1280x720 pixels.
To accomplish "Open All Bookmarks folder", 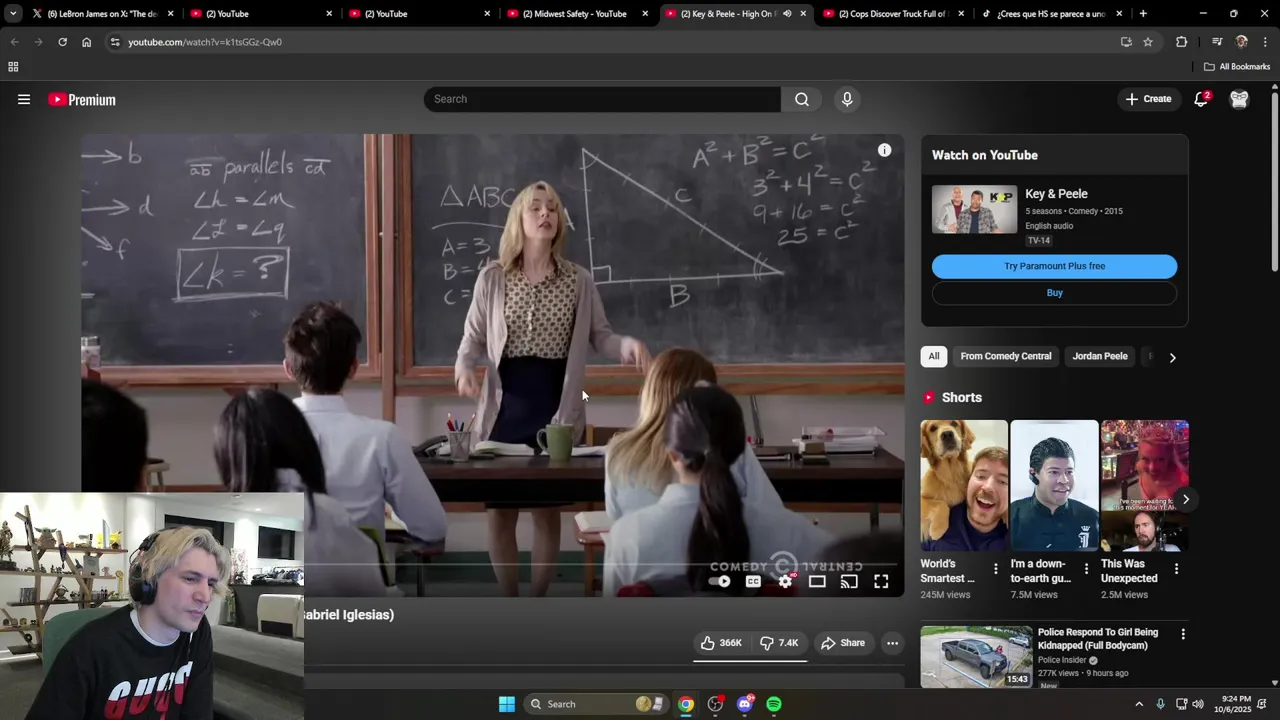I will 1237,67.
